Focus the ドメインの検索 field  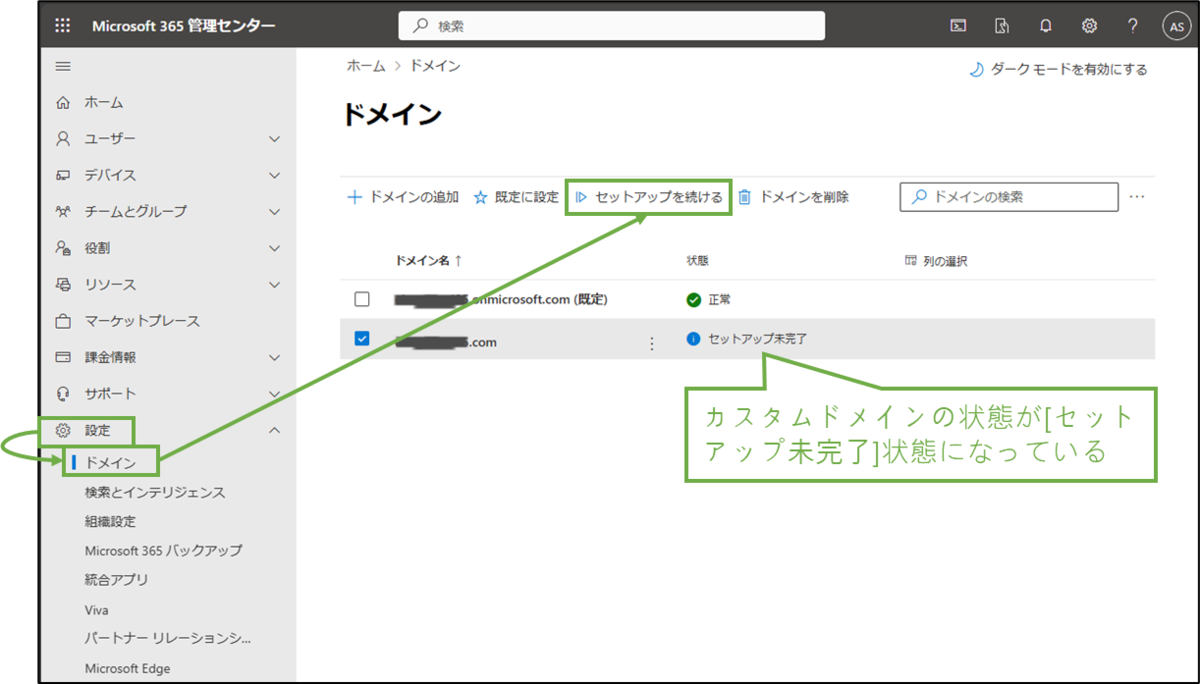click(1009, 197)
